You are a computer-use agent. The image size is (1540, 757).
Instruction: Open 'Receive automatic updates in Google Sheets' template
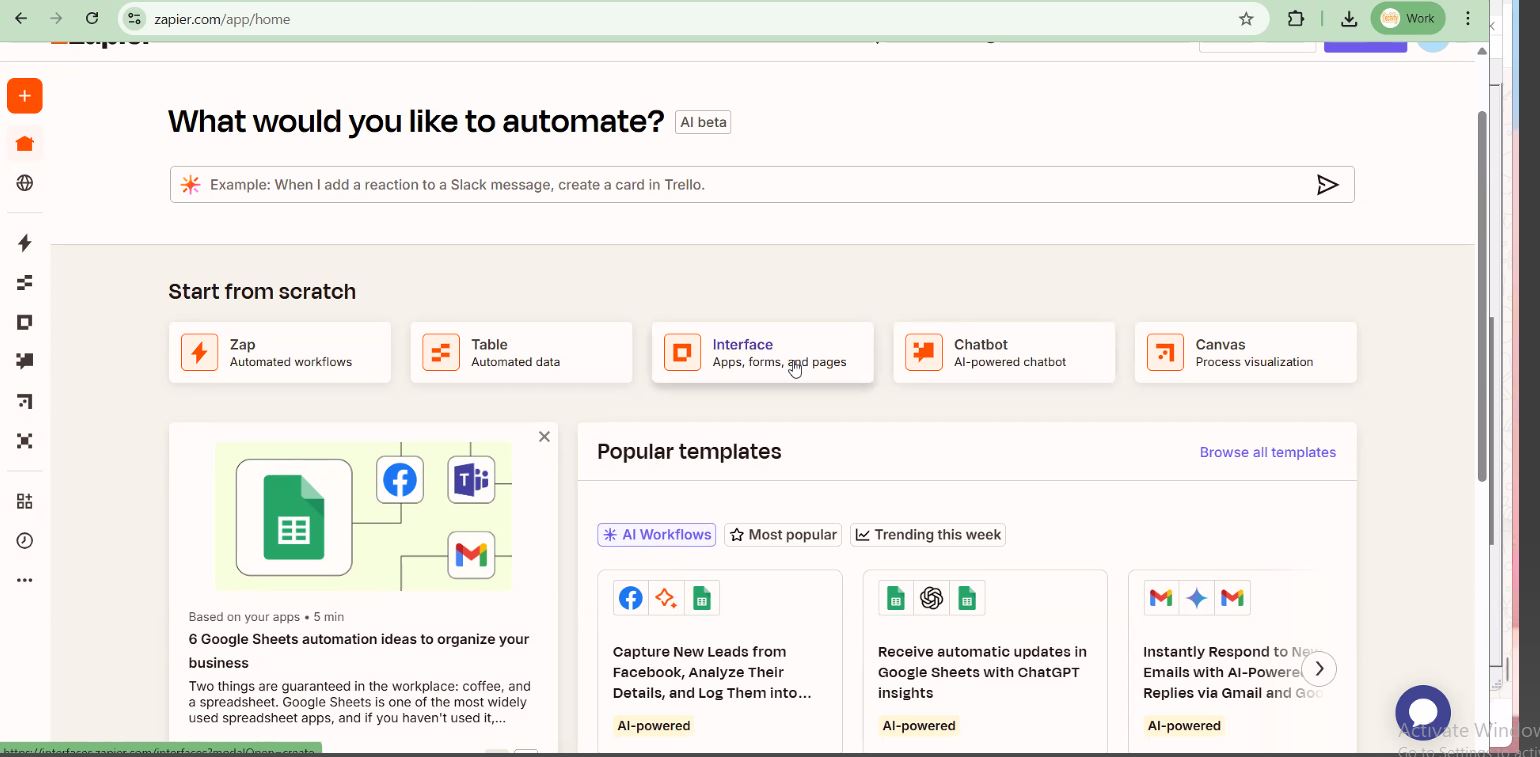coord(985,662)
